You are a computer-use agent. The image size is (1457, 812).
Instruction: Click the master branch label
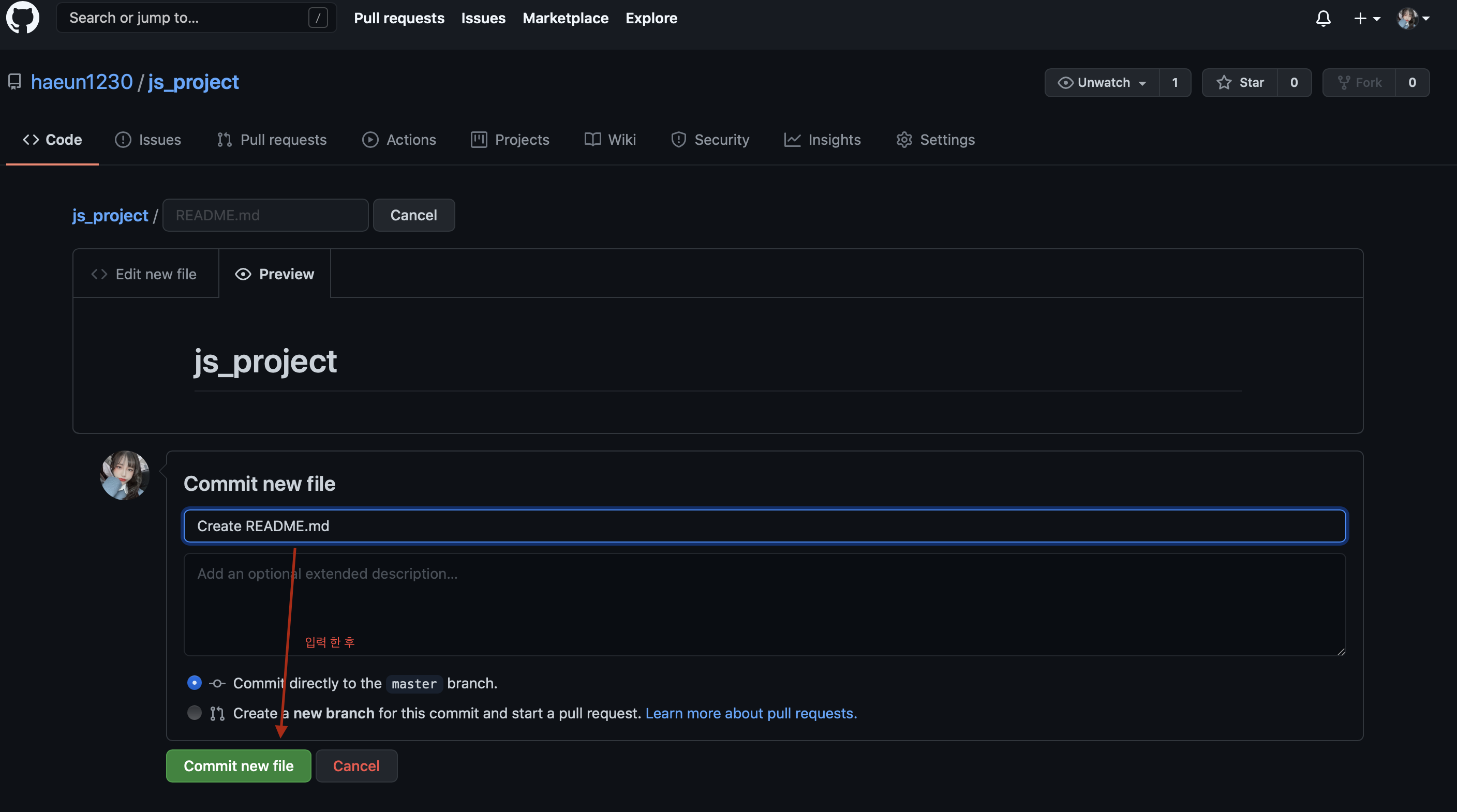click(414, 684)
